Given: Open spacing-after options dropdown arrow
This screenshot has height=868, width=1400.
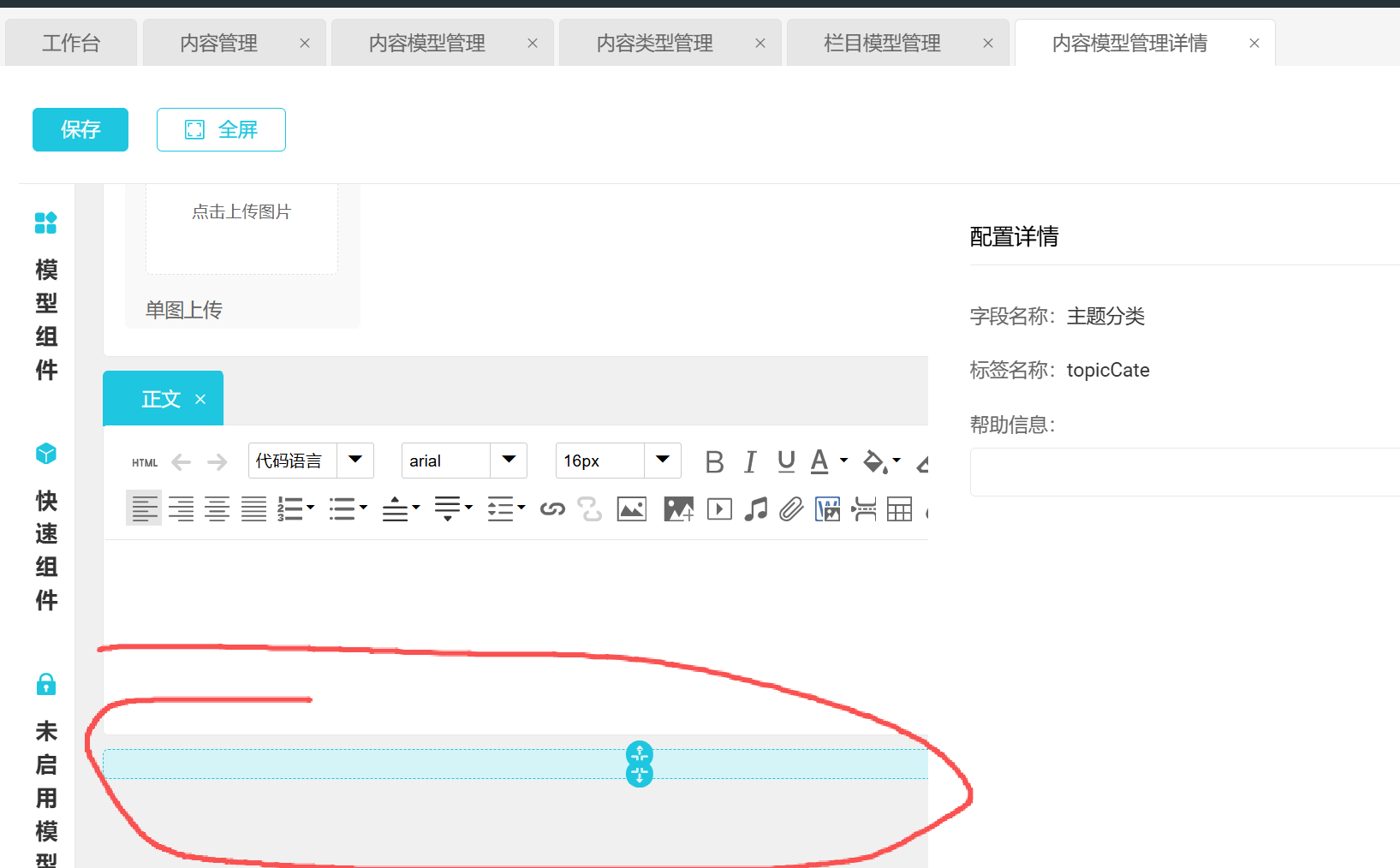Looking at the screenshot, I should point(468,508).
